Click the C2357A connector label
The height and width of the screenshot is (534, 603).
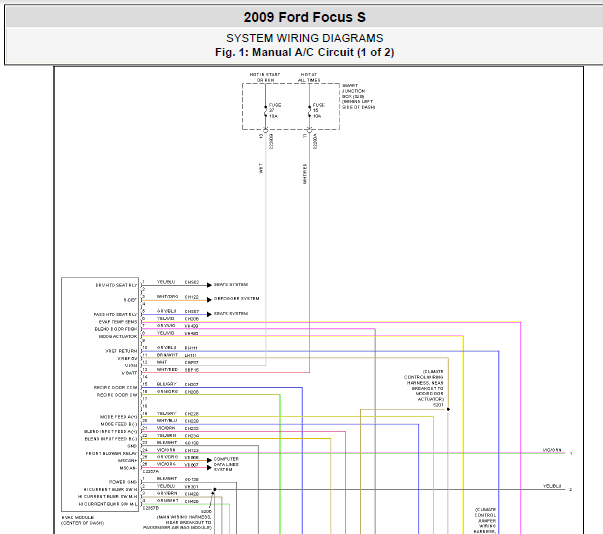coord(150,471)
